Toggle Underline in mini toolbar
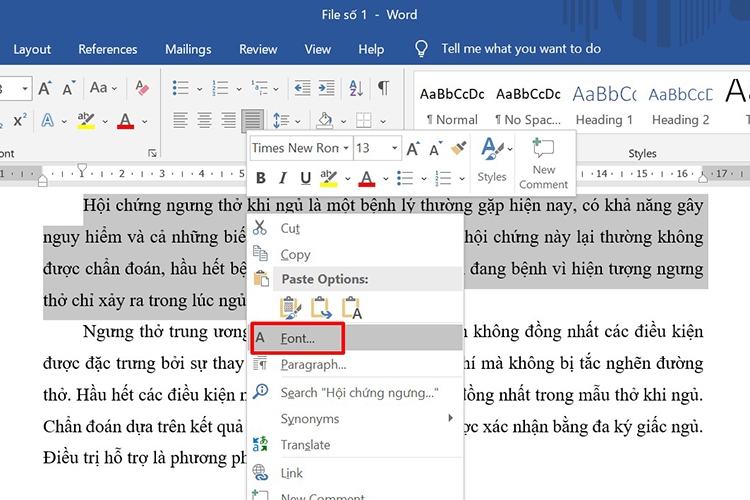 tap(306, 178)
